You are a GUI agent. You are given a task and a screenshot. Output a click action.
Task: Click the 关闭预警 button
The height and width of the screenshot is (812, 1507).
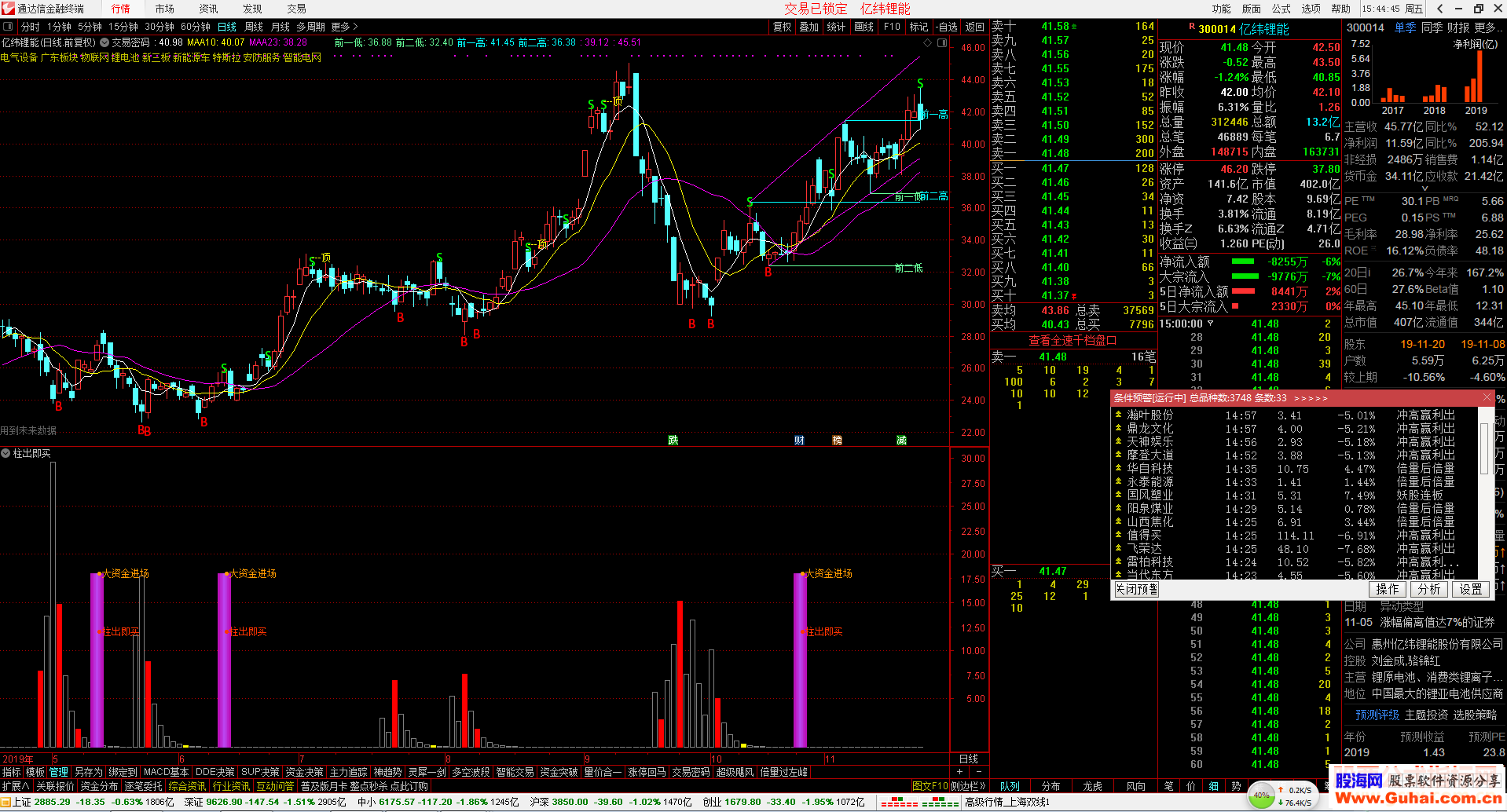click(x=1136, y=589)
